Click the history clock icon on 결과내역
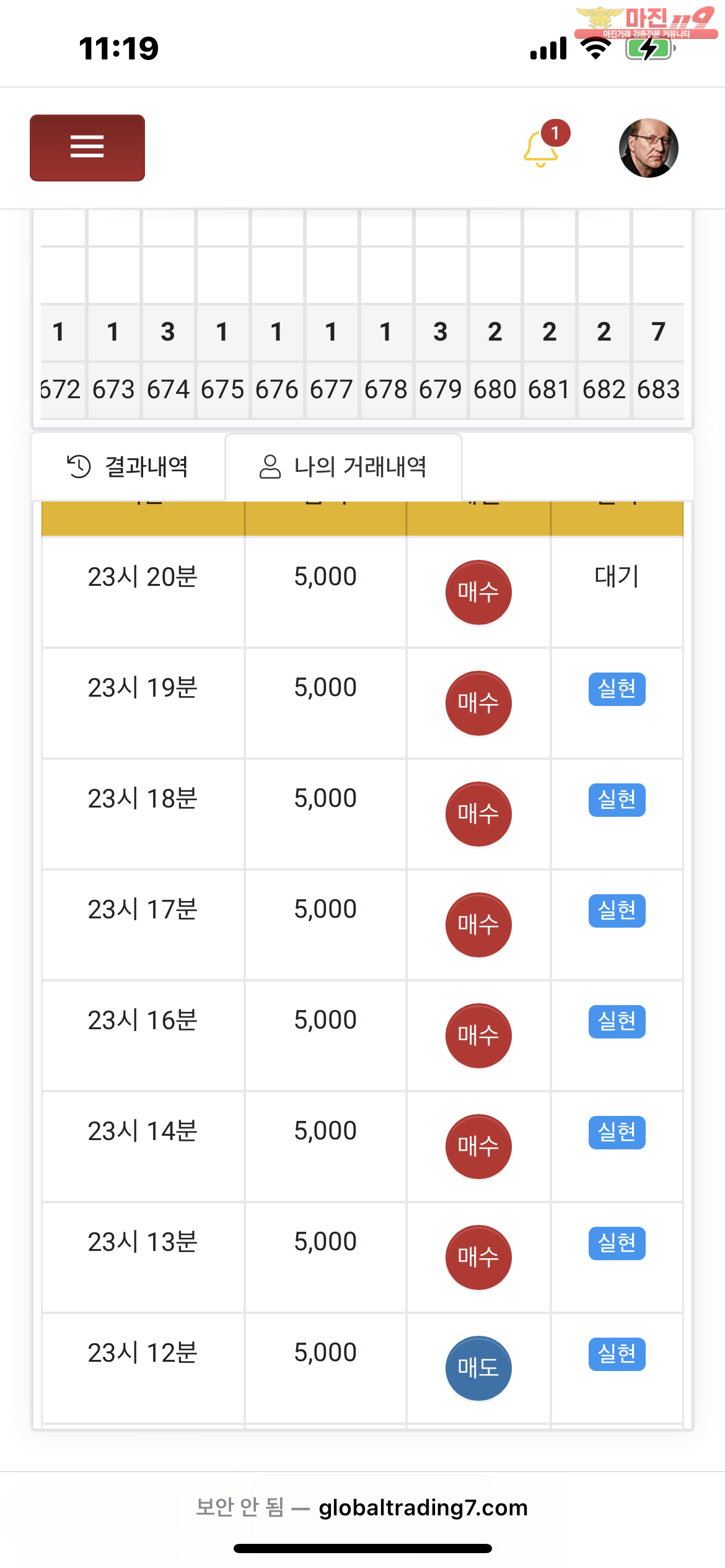This screenshot has height=1568, width=725. (79, 466)
